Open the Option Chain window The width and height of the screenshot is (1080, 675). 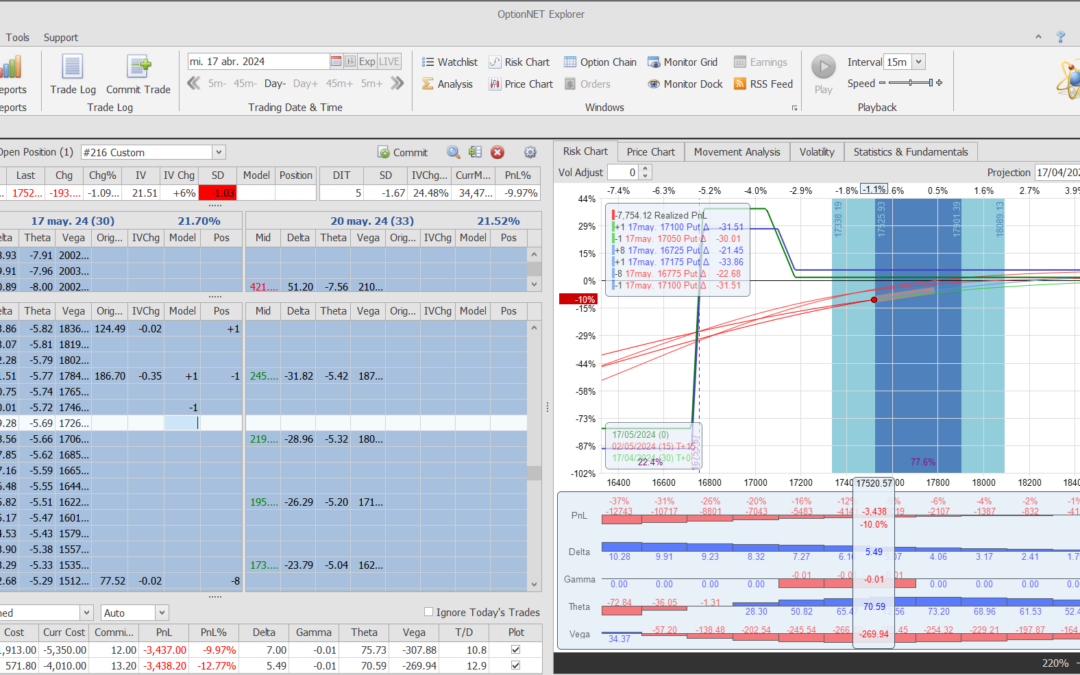click(600, 62)
